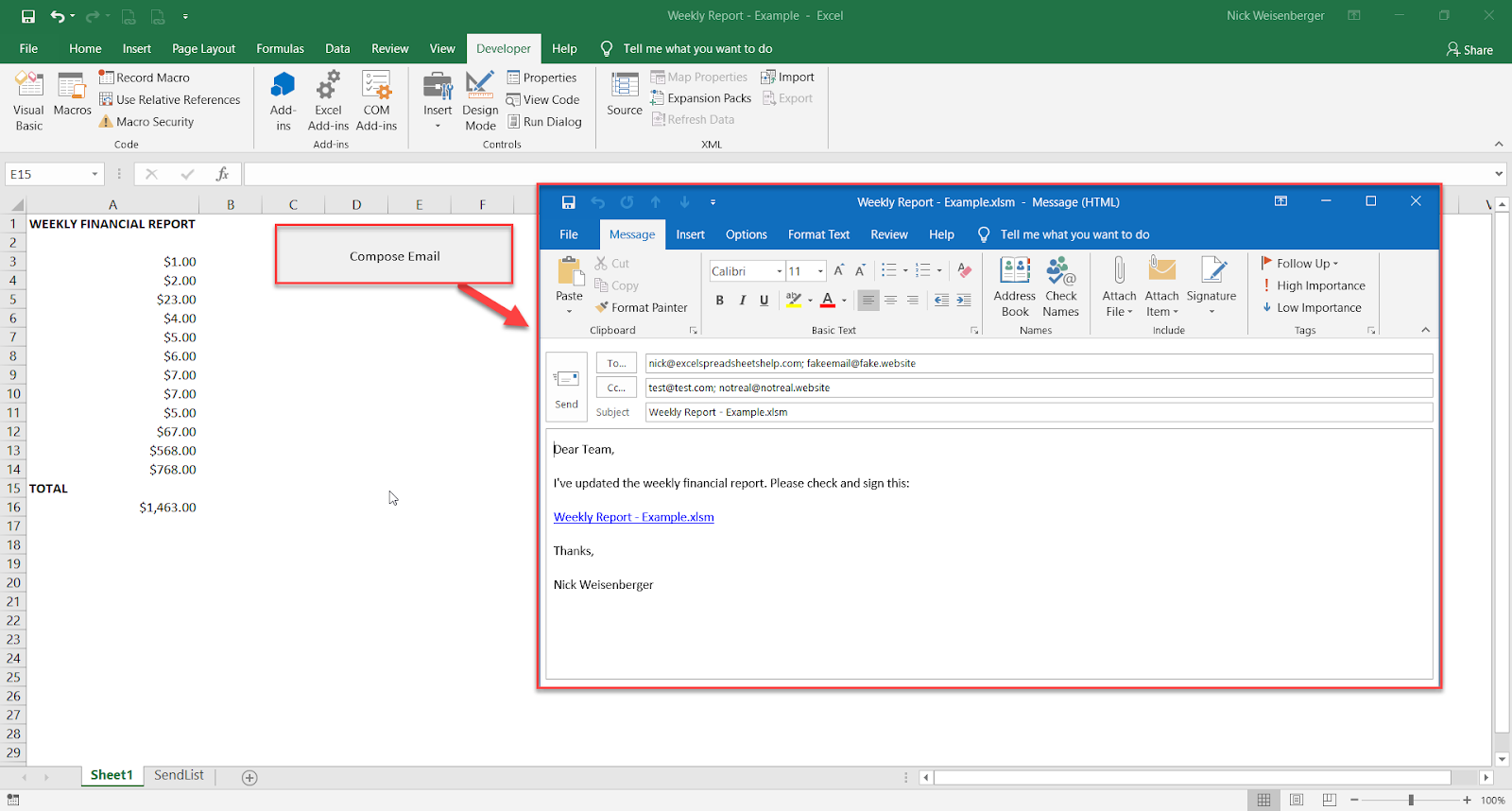Screen dimensions: 1512x811
Task: Switch to Page Break Preview view
Action: 1330,800
